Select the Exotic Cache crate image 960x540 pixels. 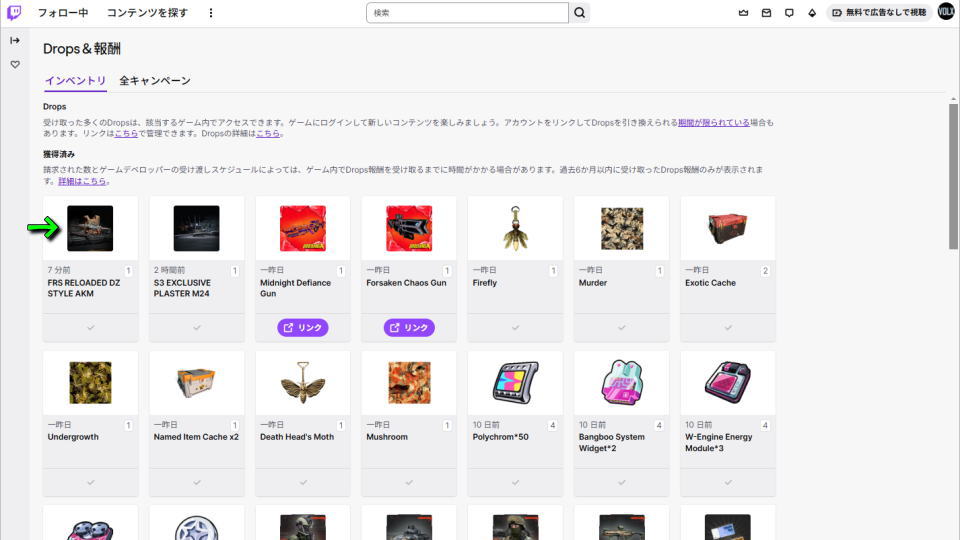(x=727, y=228)
